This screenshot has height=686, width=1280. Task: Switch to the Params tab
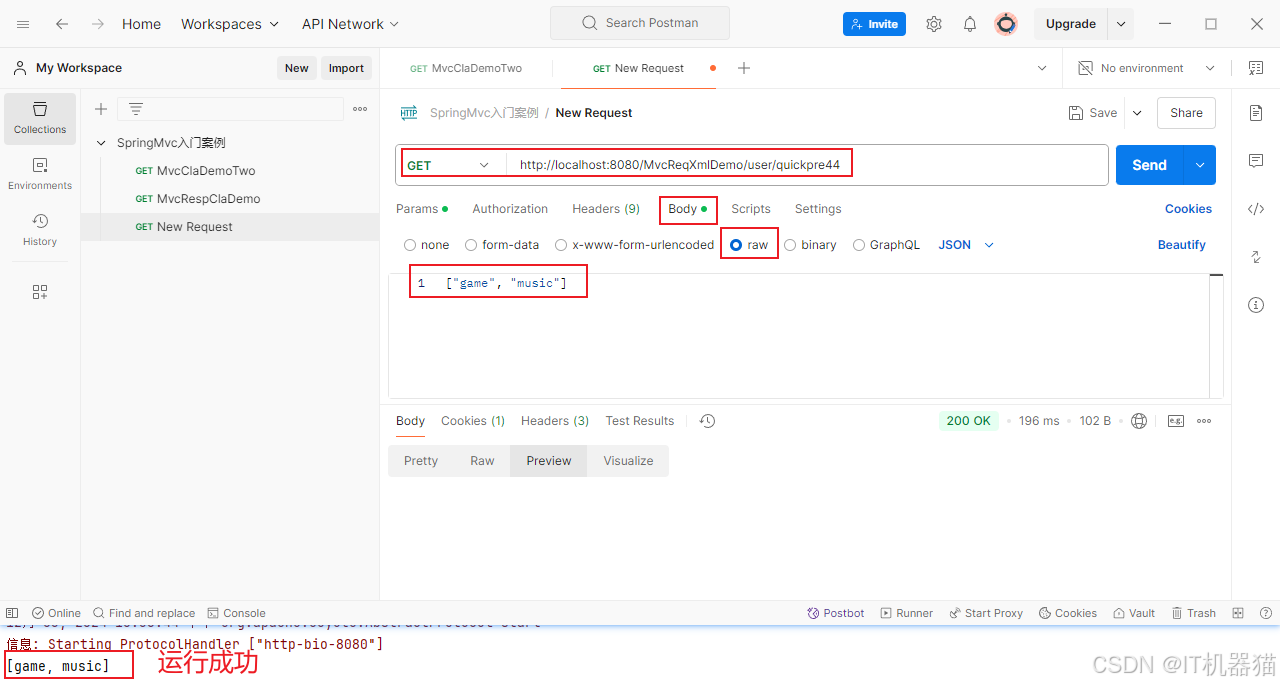click(422, 209)
